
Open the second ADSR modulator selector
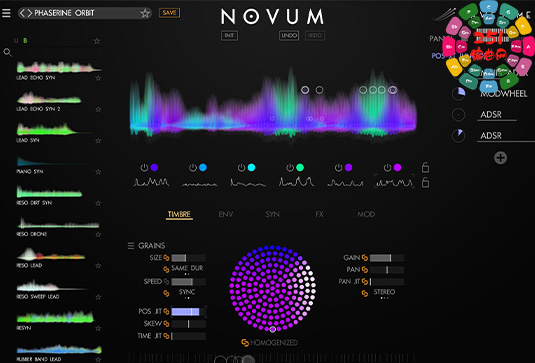[505, 136]
